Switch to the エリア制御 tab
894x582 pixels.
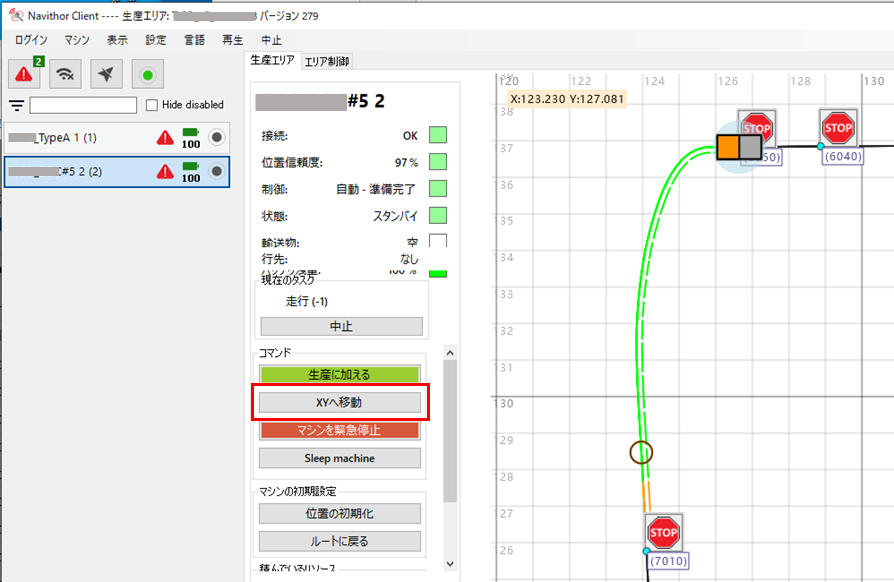click(x=327, y=61)
